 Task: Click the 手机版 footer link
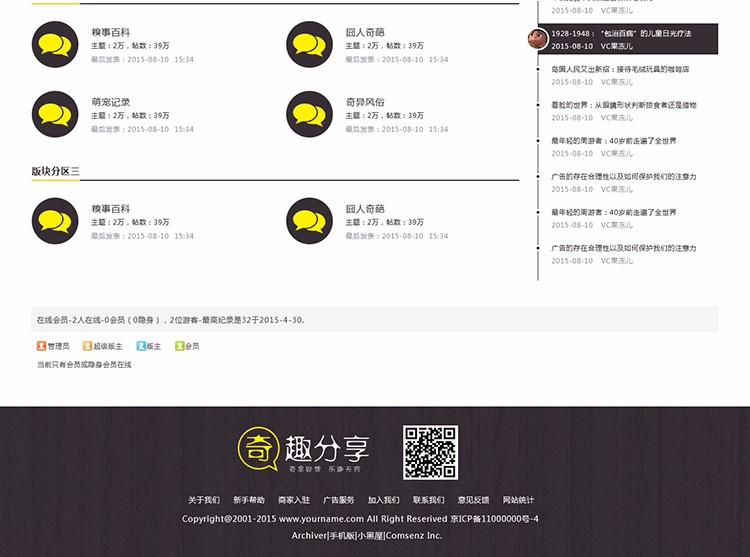click(342, 535)
